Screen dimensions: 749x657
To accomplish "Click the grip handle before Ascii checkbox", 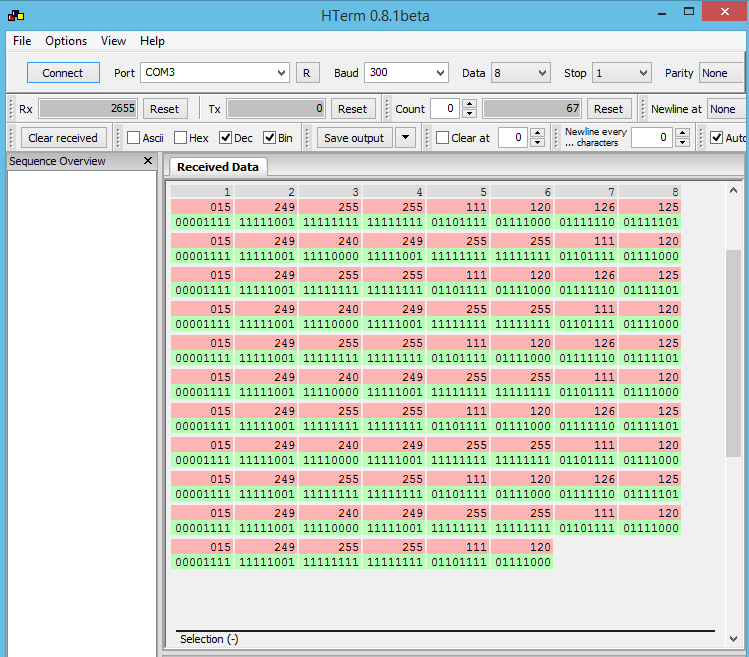I will [118, 138].
